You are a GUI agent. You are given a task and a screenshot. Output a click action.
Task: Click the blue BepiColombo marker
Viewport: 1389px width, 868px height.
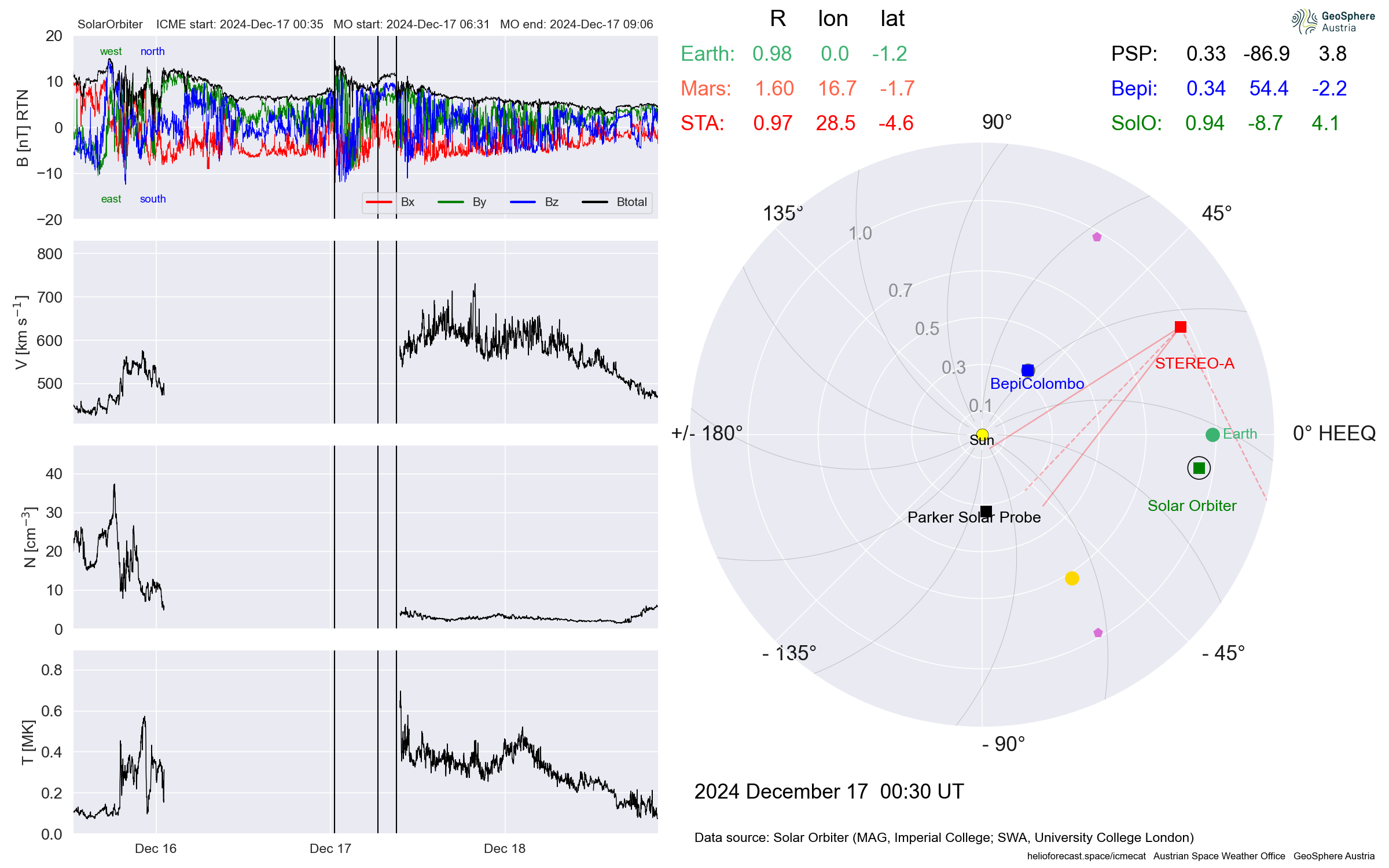click(1027, 370)
